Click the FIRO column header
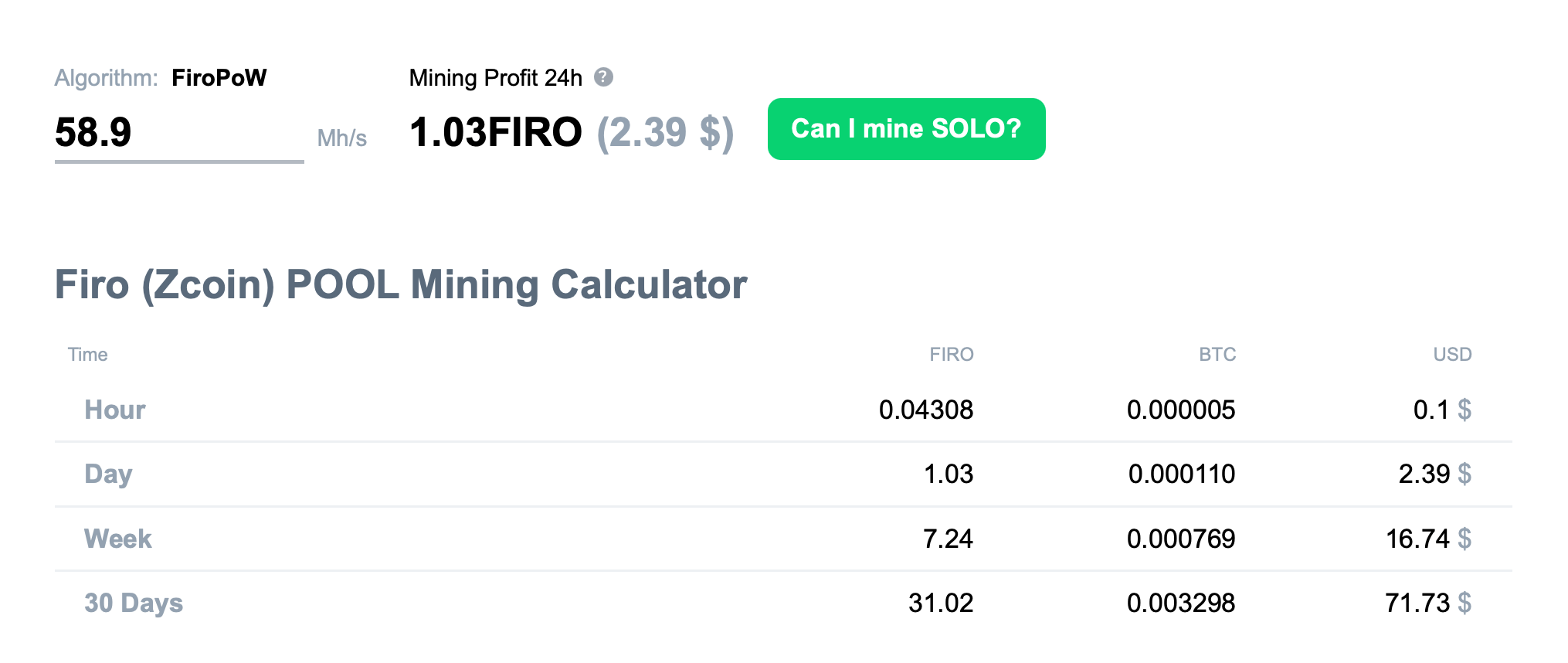Image resolution: width=1568 pixels, height=663 pixels. (x=951, y=355)
